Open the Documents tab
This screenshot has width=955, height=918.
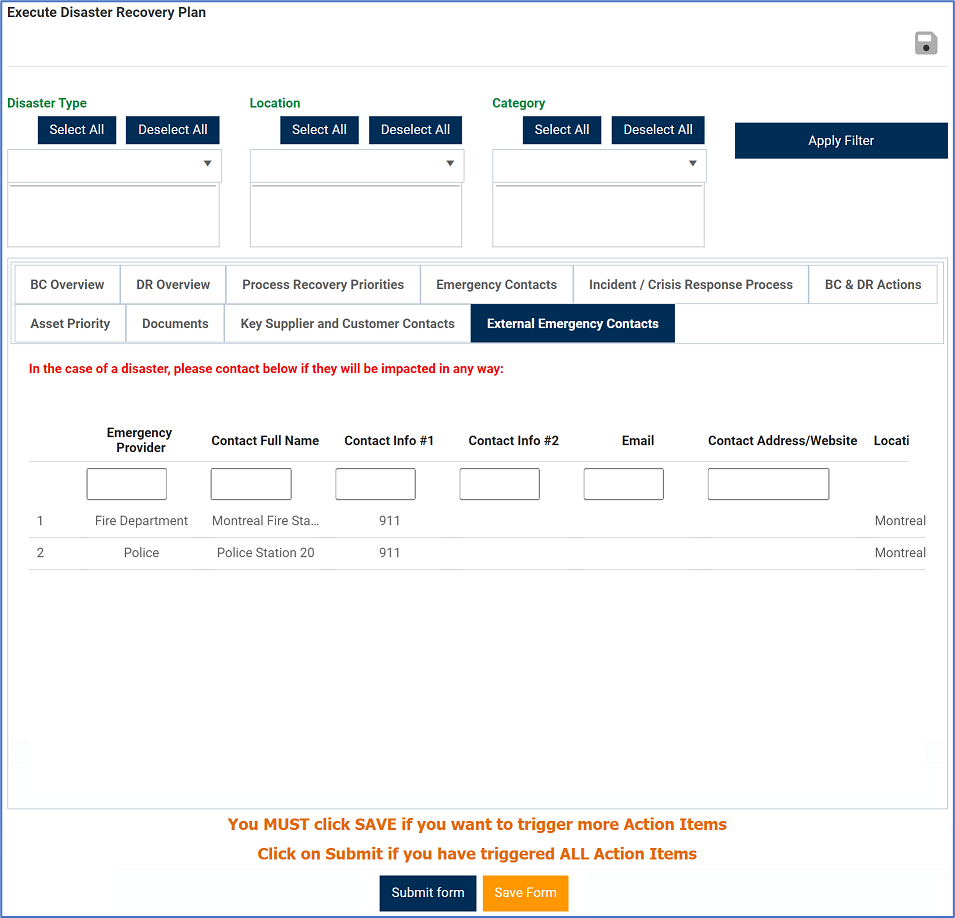[175, 323]
